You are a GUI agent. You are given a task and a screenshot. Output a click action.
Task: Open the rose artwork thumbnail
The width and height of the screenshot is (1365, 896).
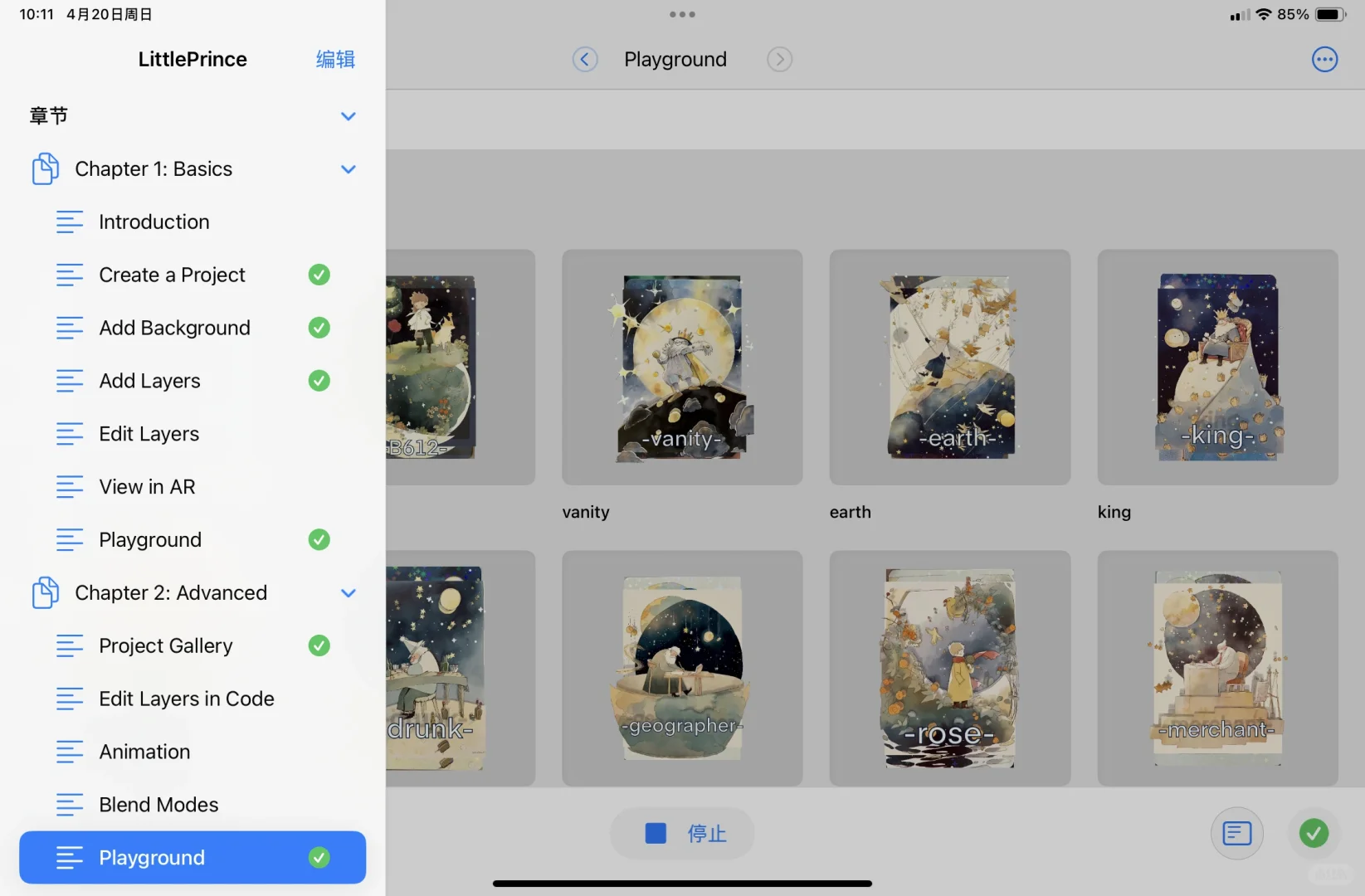(x=950, y=669)
